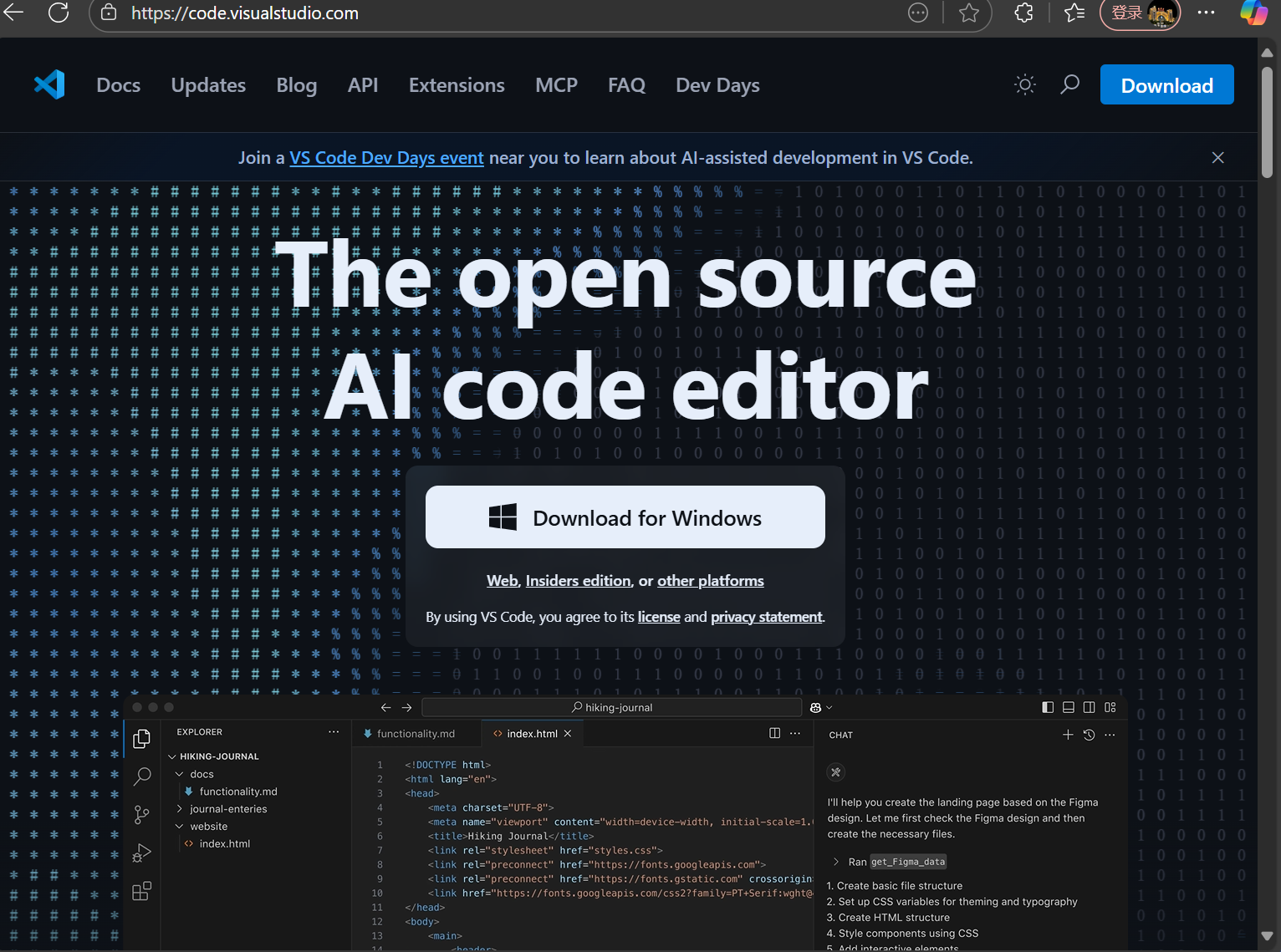Open chat panel more actions ellipsis
Image resolution: width=1281 pixels, height=952 pixels.
click(x=1110, y=735)
